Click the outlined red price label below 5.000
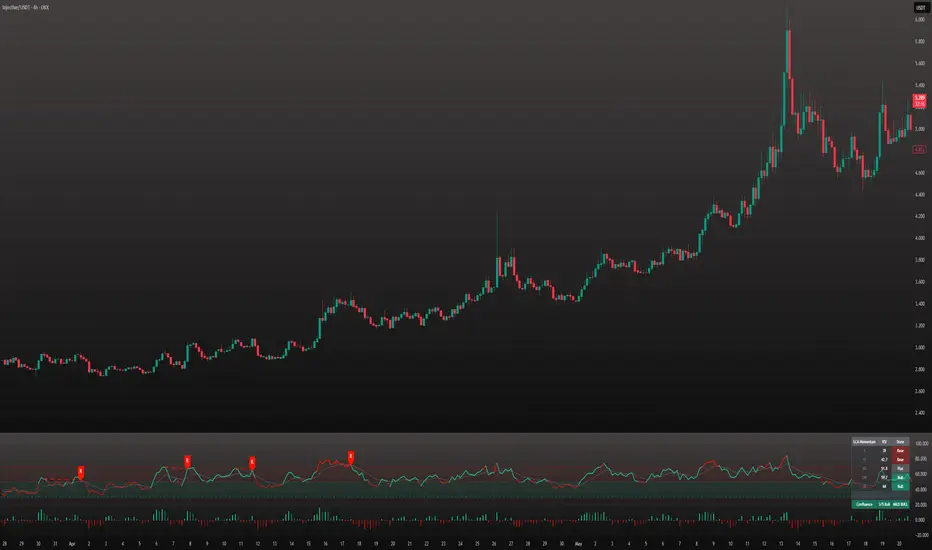932x550 pixels. [x=919, y=150]
